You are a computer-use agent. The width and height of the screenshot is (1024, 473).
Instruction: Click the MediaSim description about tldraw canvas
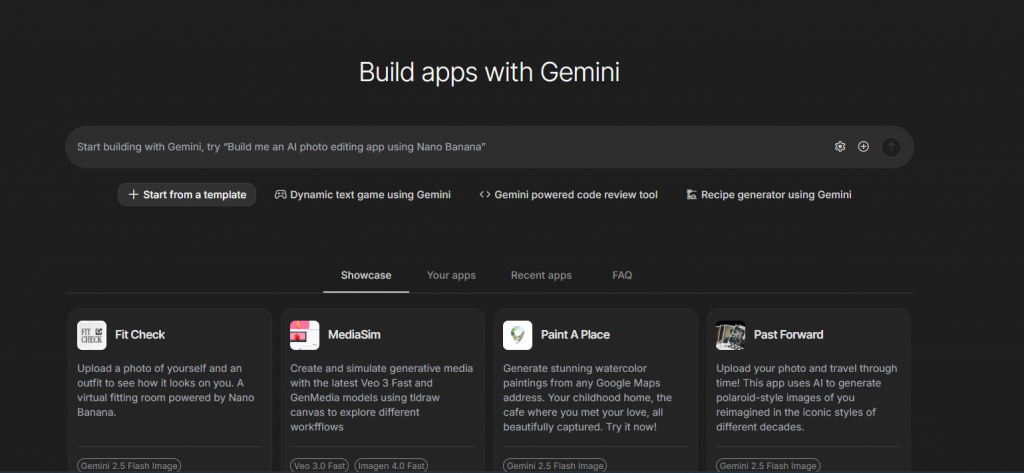[382, 397]
